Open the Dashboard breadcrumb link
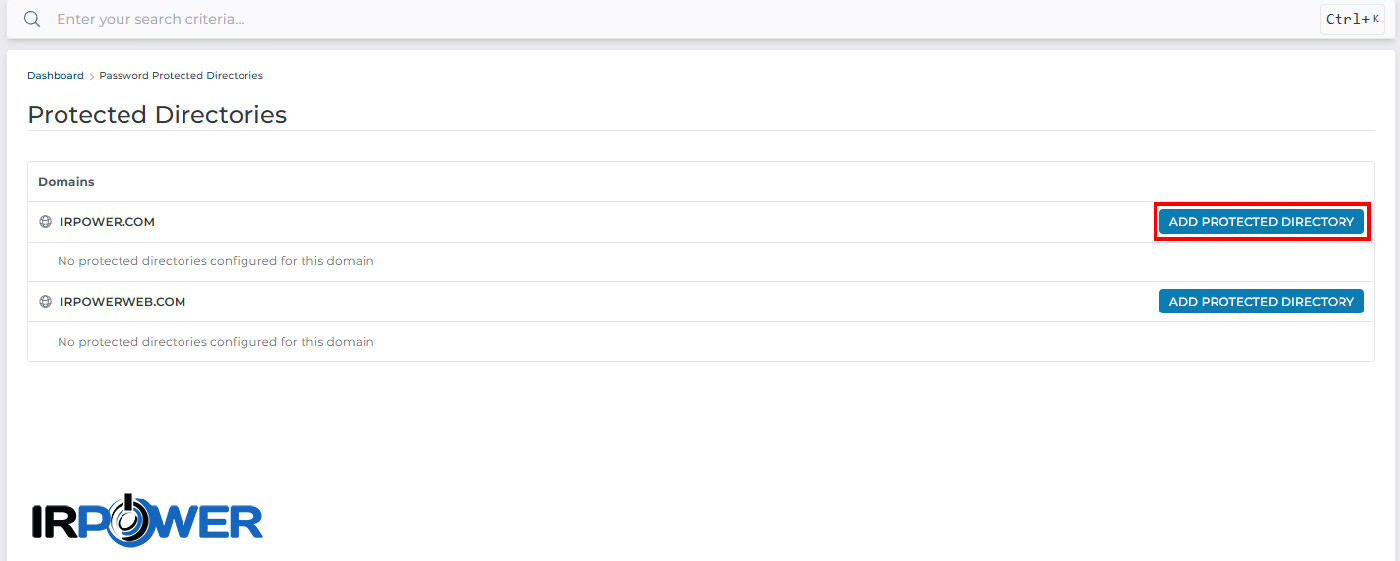This screenshot has width=1400, height=561. 55,76
